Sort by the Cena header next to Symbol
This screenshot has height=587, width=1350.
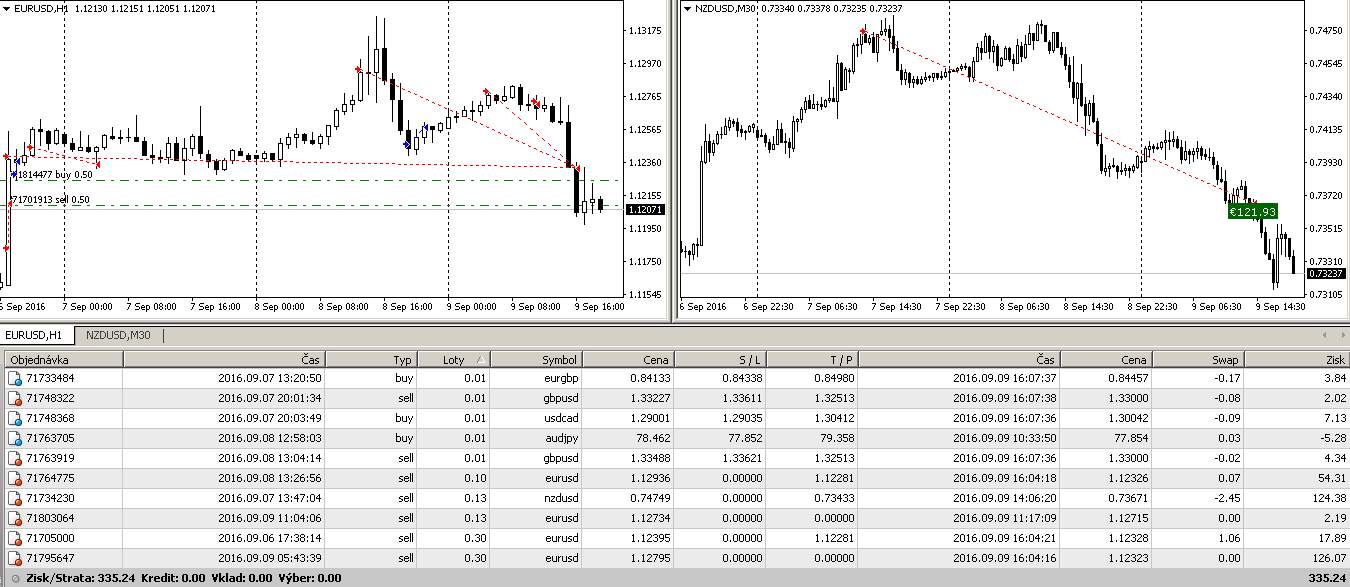[628, 360]
